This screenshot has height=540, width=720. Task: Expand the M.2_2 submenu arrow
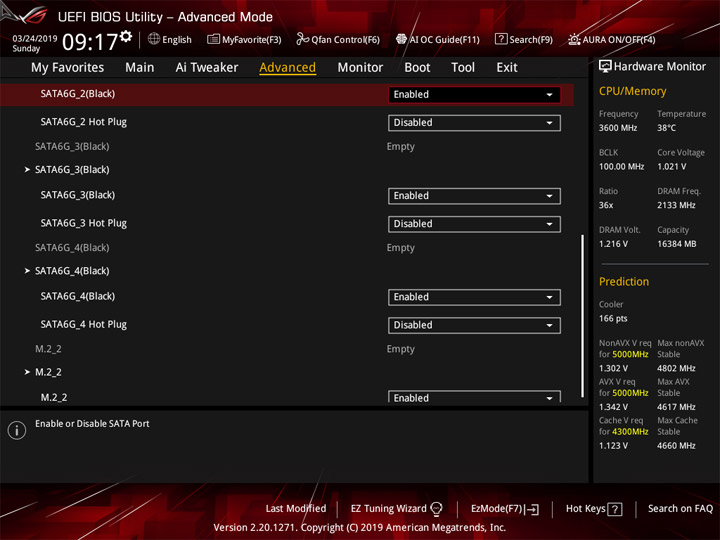click(x=27, y=372)
